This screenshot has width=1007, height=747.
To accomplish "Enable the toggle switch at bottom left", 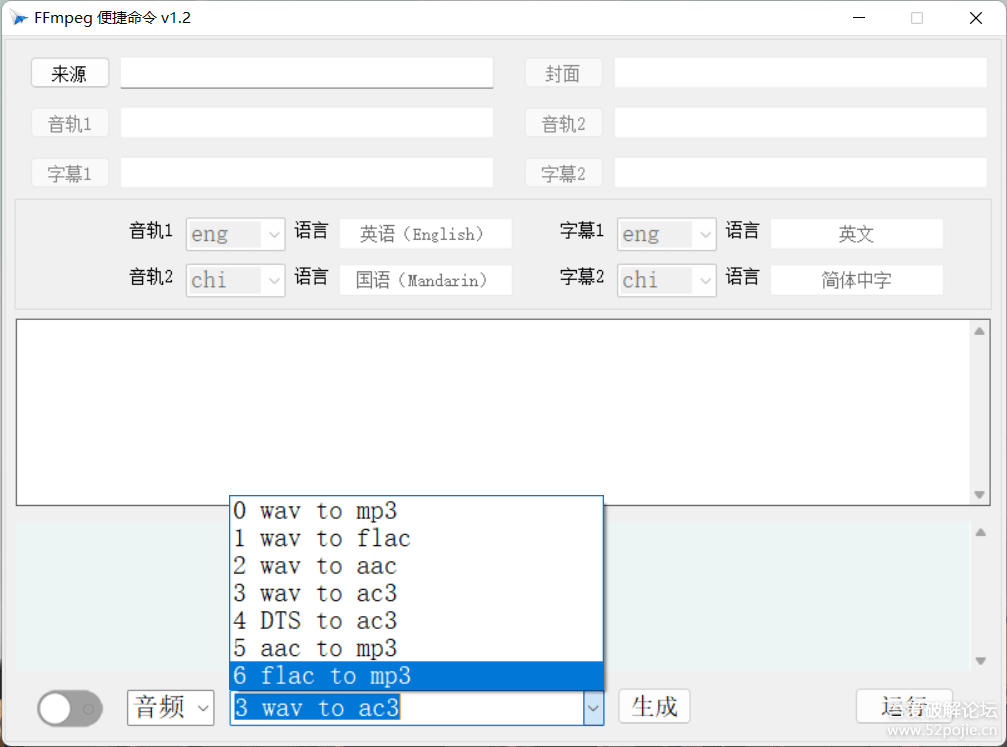I will click(69, 708).
